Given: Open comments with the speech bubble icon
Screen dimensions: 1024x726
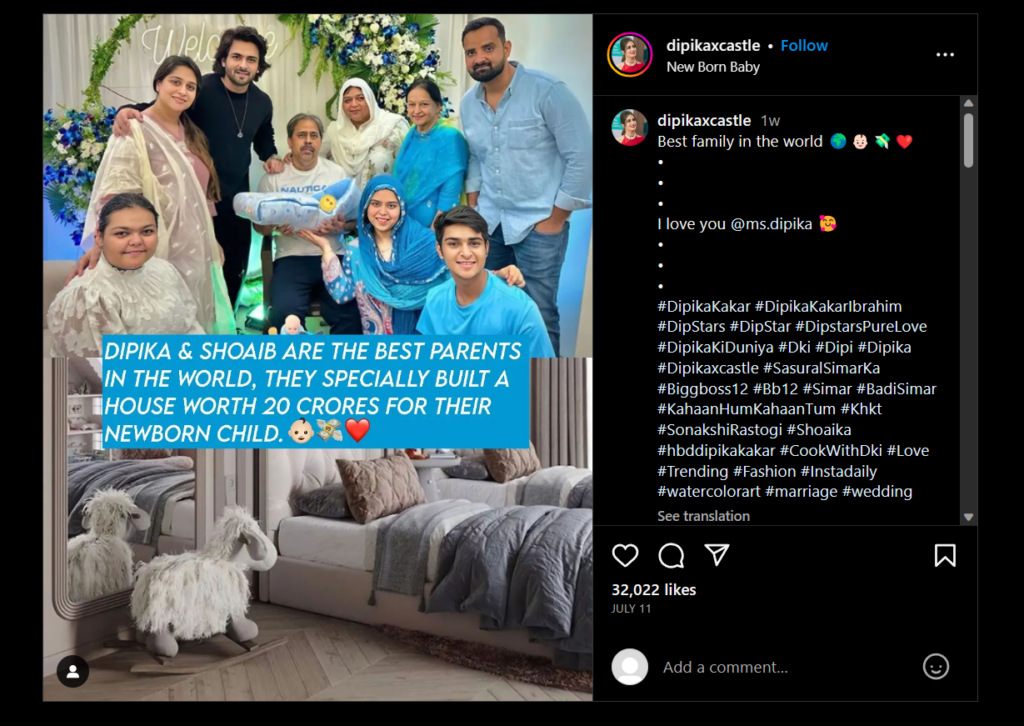Looking at the screenshot, I should coord(671,556).
